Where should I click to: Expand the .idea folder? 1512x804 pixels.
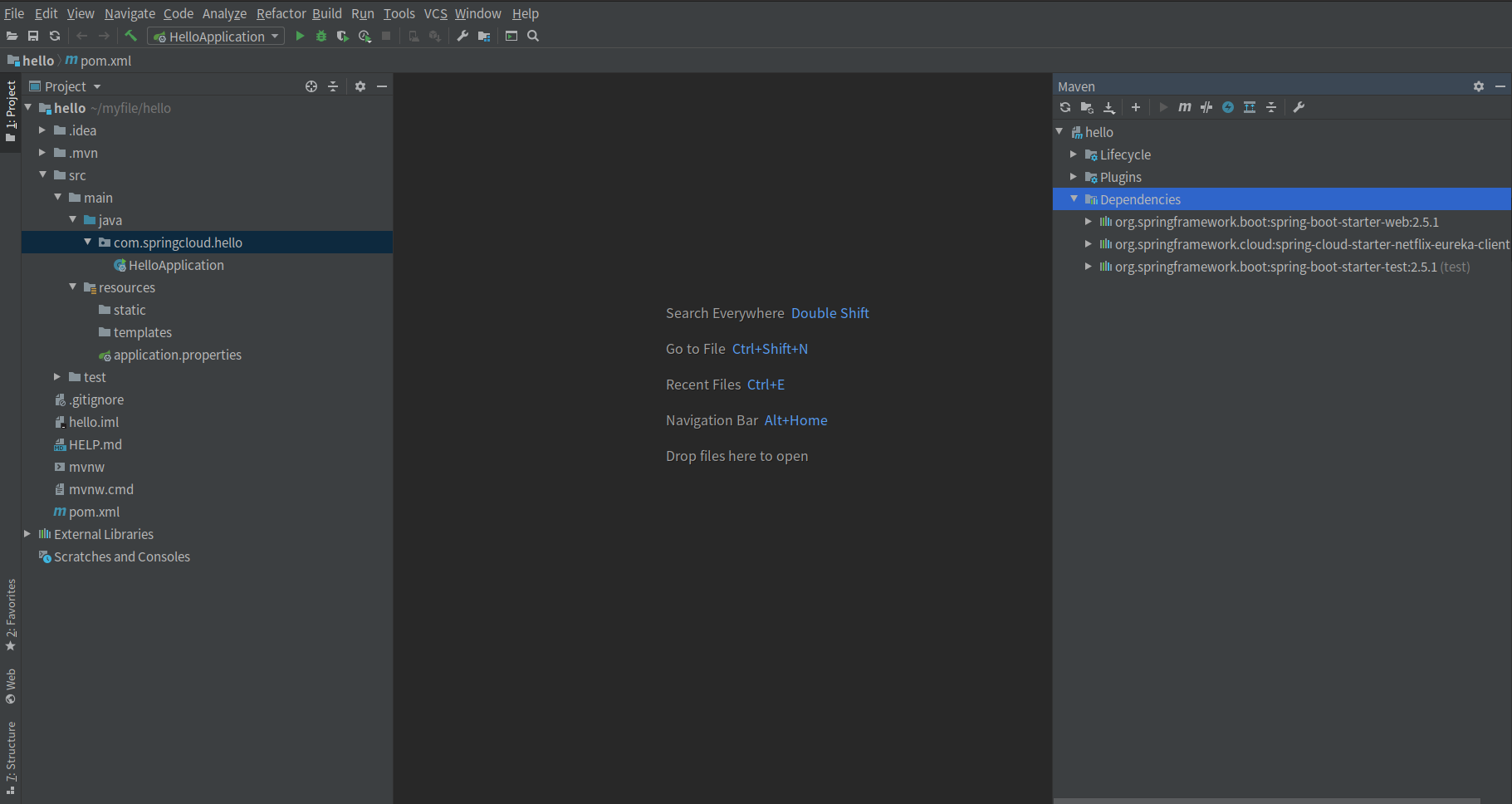coord(42,130)
